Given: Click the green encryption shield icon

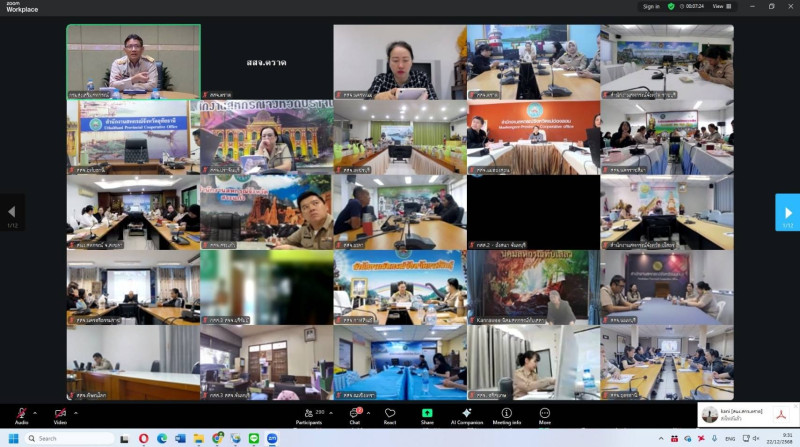Looking at the screenshot, I should 671,6.
